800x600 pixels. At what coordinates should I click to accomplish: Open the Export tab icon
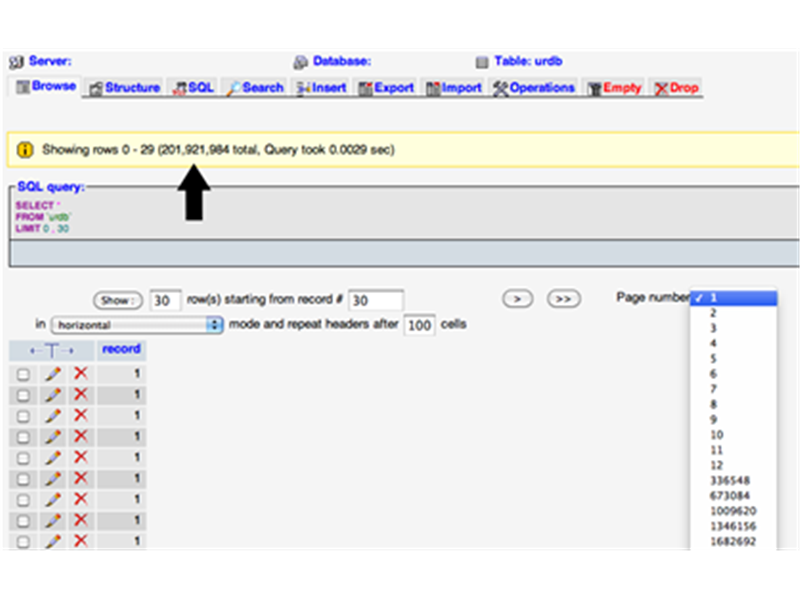[368, 88]
